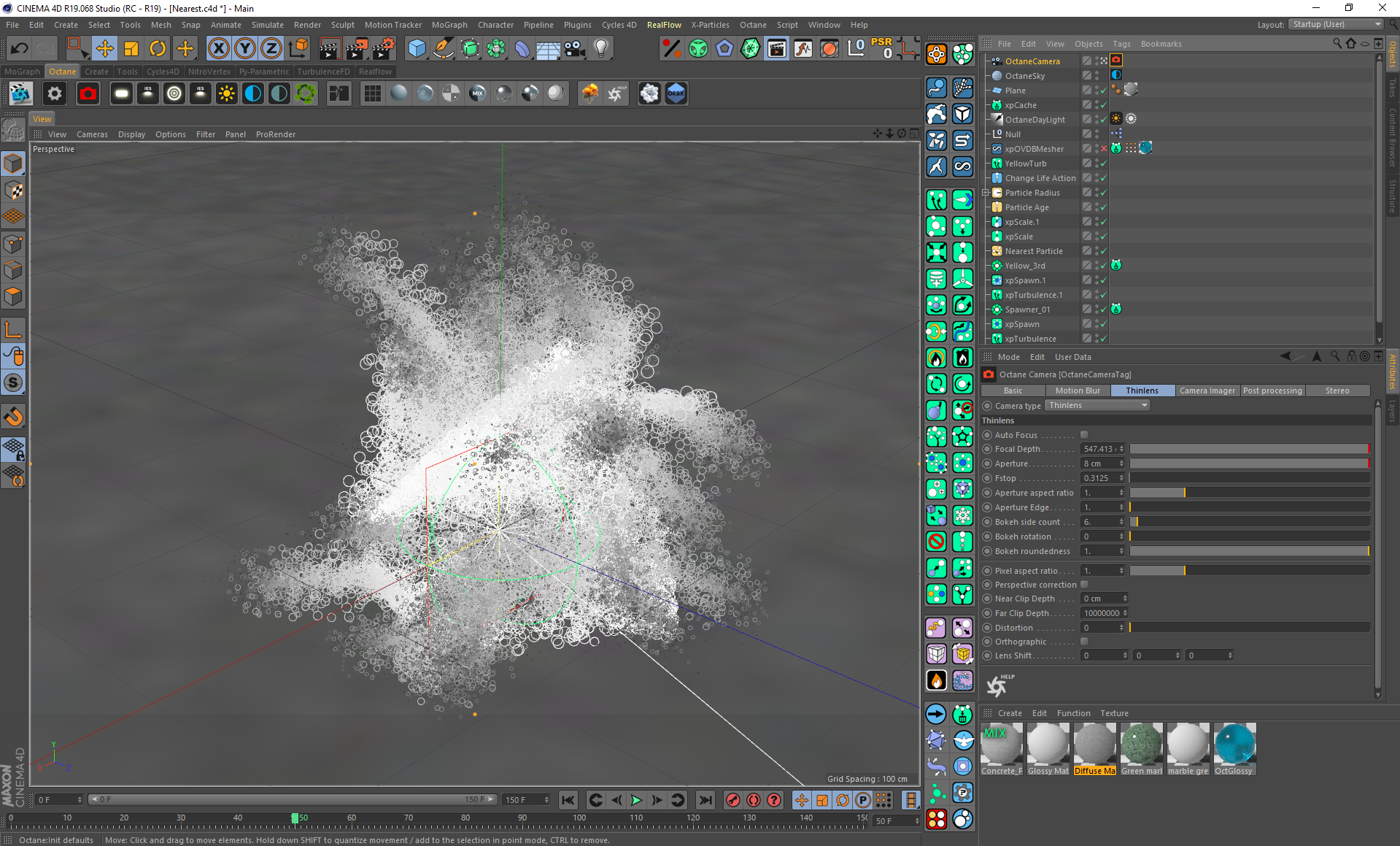Image resolution: width=1400 pixels, height=846 pixels.
Task: Open the X-Particles menu
Action: click(710, 25)
